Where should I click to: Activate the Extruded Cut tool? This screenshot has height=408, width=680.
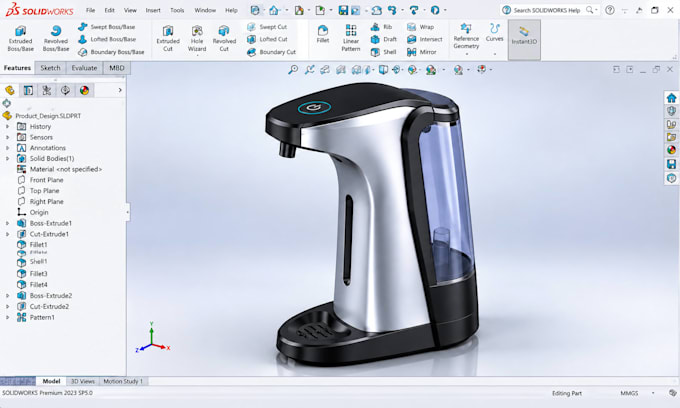pos(168,38)
